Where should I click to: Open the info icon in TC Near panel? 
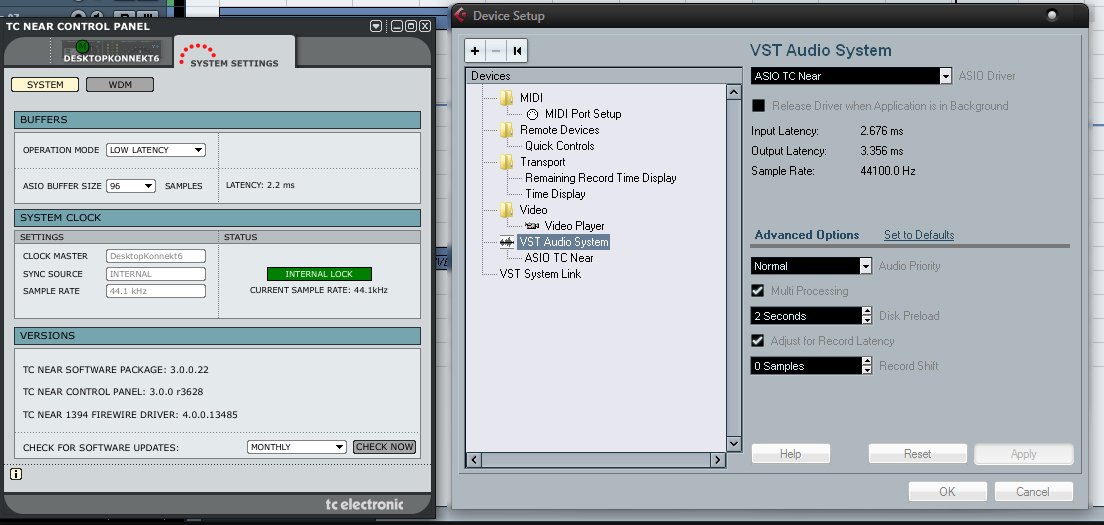[15, 474]
